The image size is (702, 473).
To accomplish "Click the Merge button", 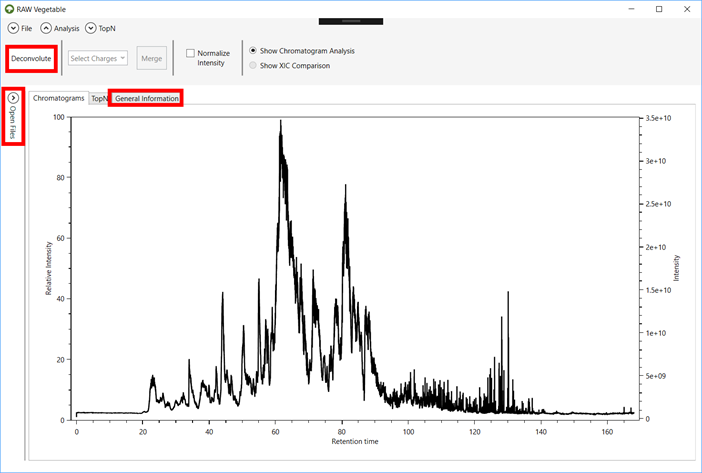I will pyautogui.click(x=152, y=58).
